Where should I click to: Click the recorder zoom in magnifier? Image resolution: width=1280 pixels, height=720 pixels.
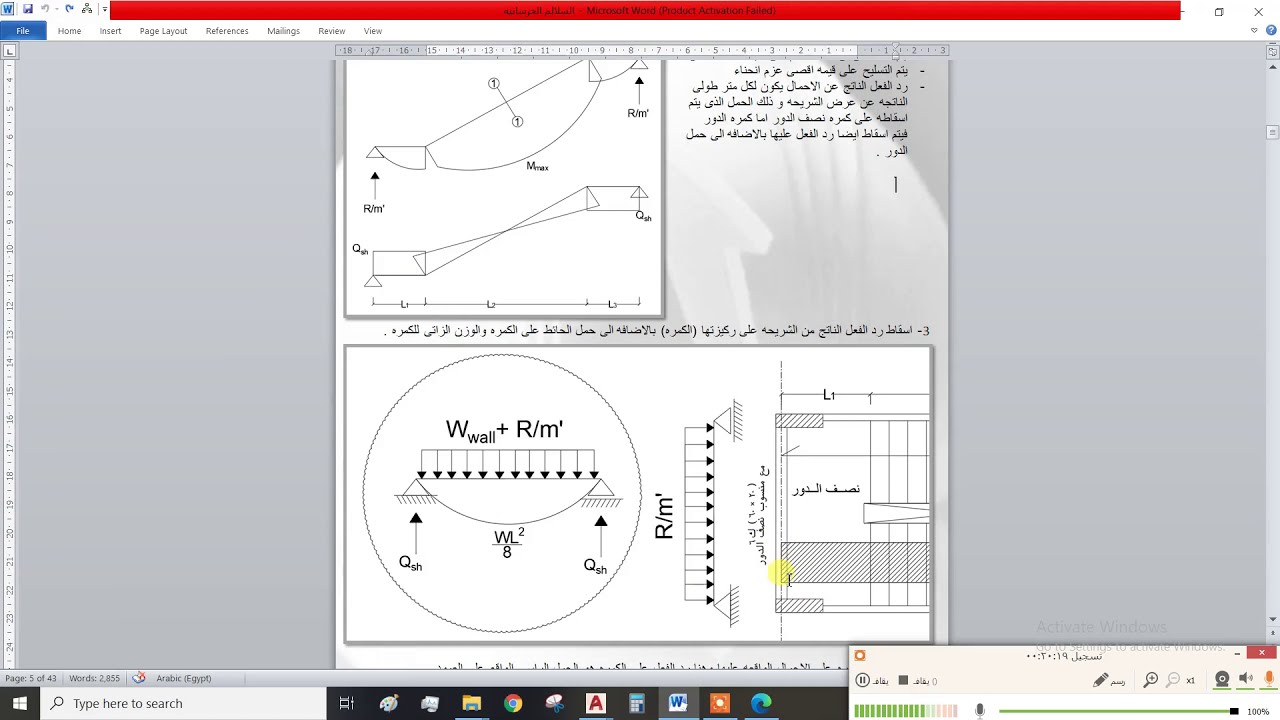1151,680
